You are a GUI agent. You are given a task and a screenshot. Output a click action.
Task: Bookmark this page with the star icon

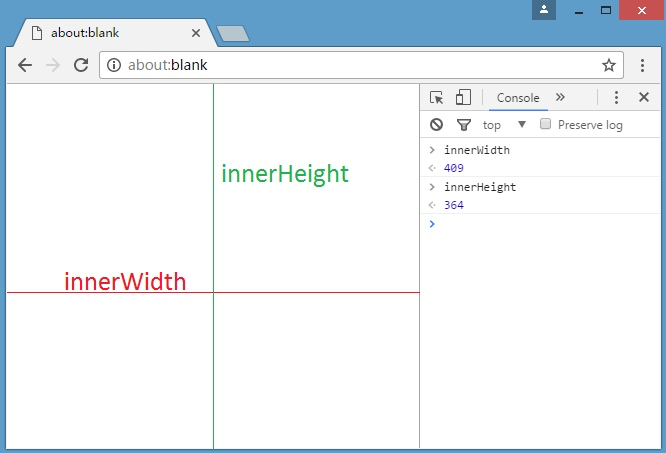click(608, 65)
